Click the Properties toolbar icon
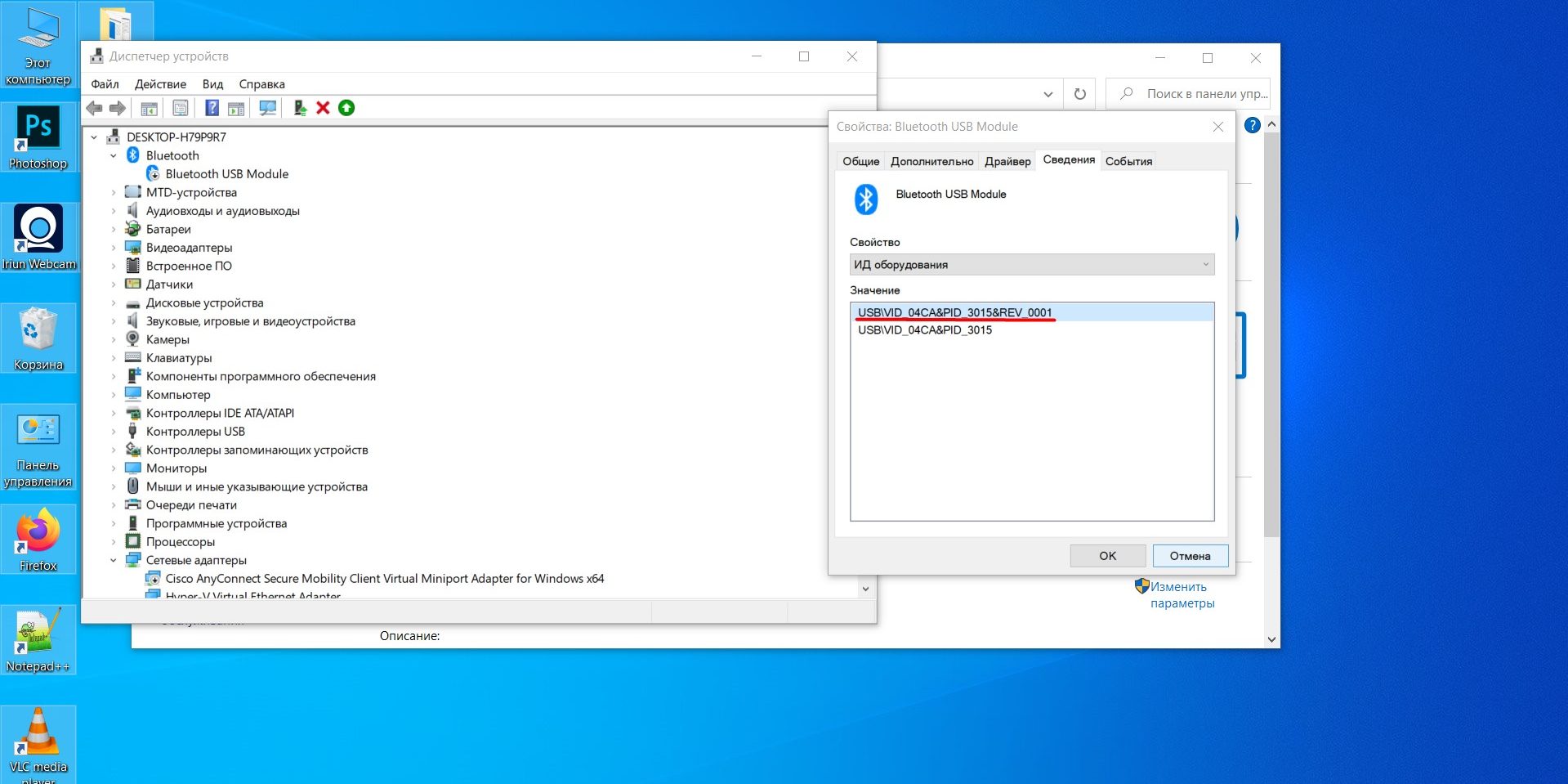The width and height of the screenshot is (1568, 784). [x=180, y=107]
